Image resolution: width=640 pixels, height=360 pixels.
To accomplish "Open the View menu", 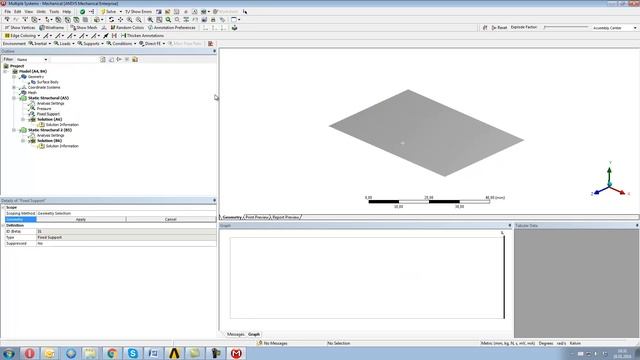I will point(29,12).
